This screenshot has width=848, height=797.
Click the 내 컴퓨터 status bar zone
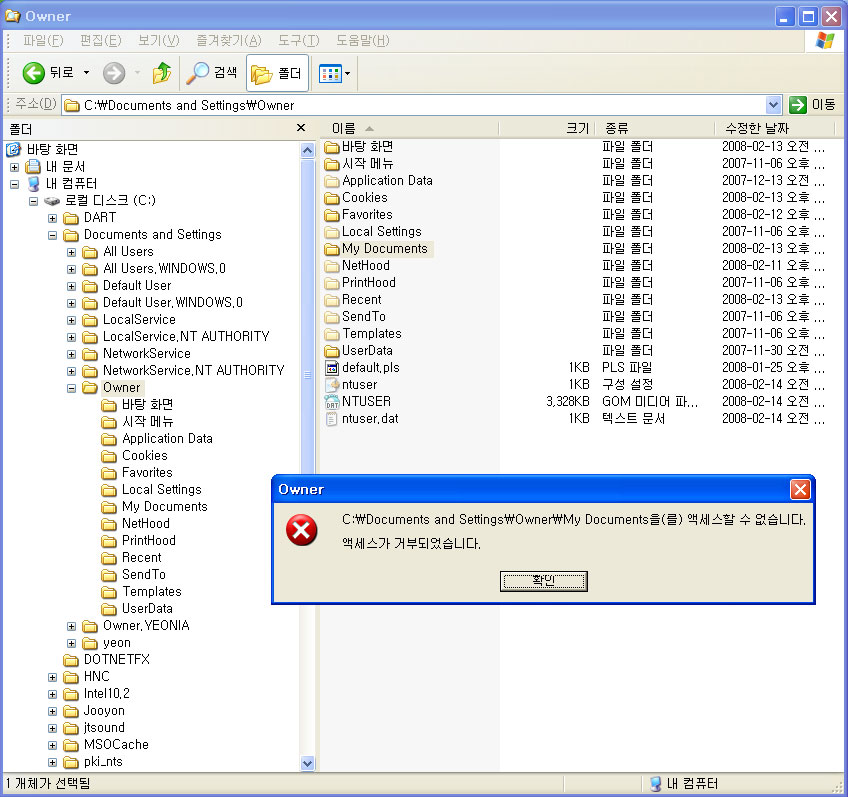684,784
